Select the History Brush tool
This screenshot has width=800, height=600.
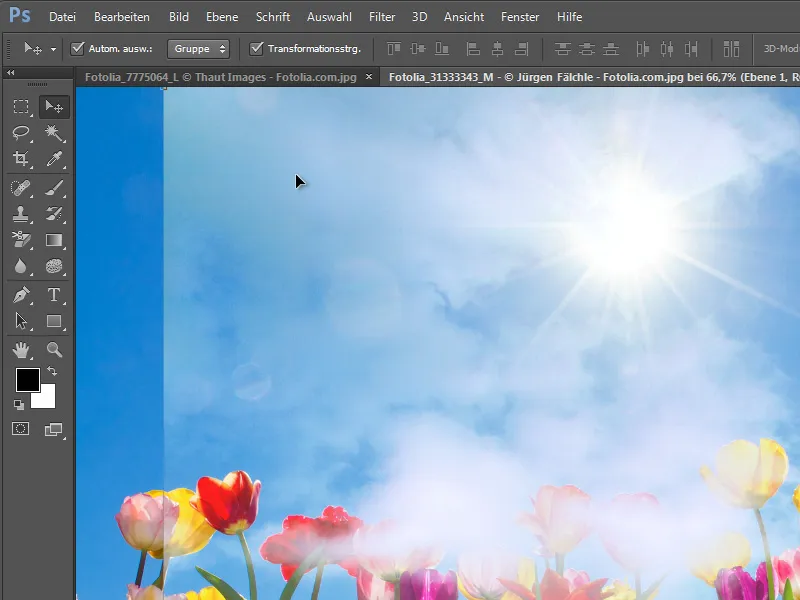(54, 214)
